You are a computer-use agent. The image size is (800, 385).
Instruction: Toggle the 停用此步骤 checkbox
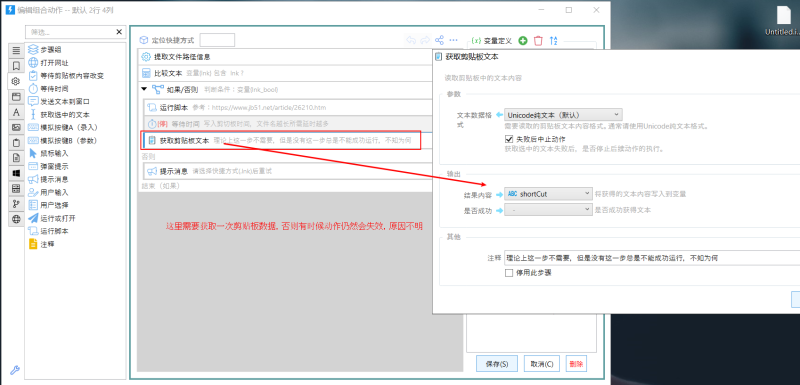click(508, 273)
